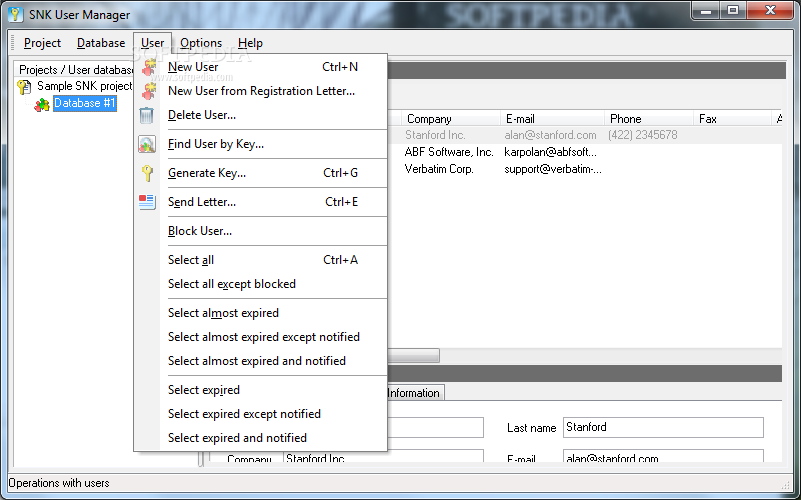This screenshot has height=500, width=801.
Task: Choose Select expired and notified
Action: tap(261, 438)
